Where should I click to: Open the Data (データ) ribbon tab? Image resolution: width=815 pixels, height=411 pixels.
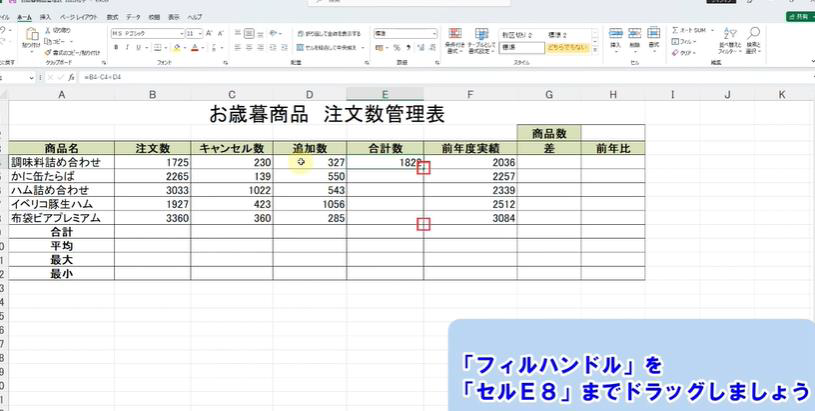tap(133, 17)
